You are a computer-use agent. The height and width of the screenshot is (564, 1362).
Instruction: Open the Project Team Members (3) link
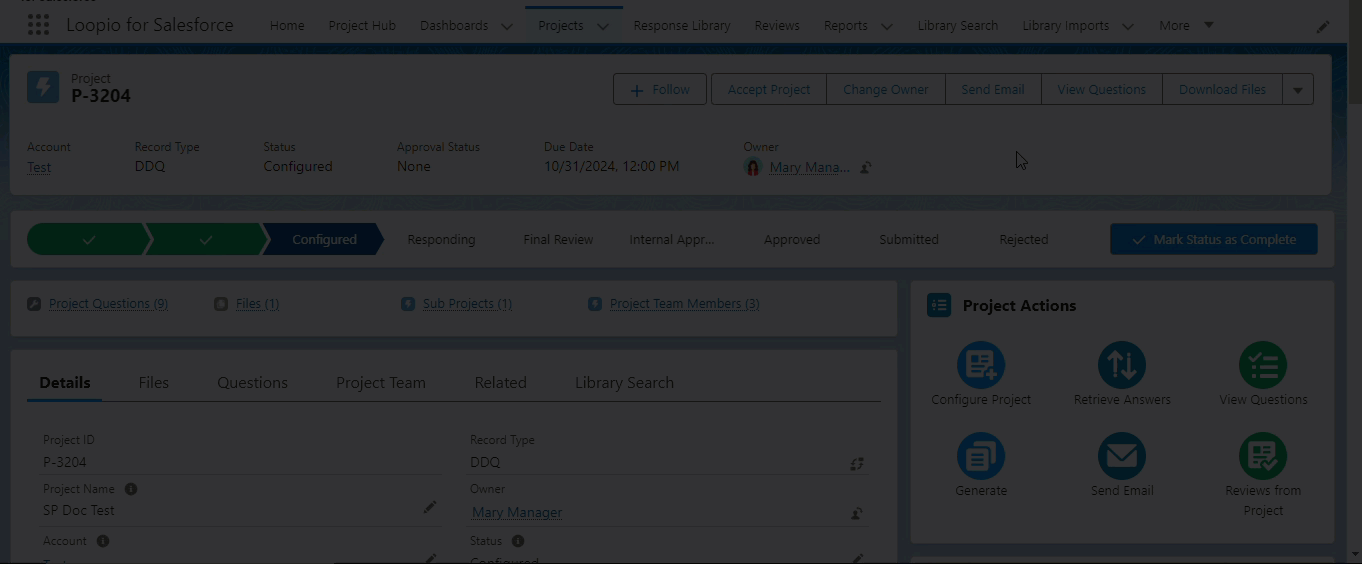click(685, 304)
